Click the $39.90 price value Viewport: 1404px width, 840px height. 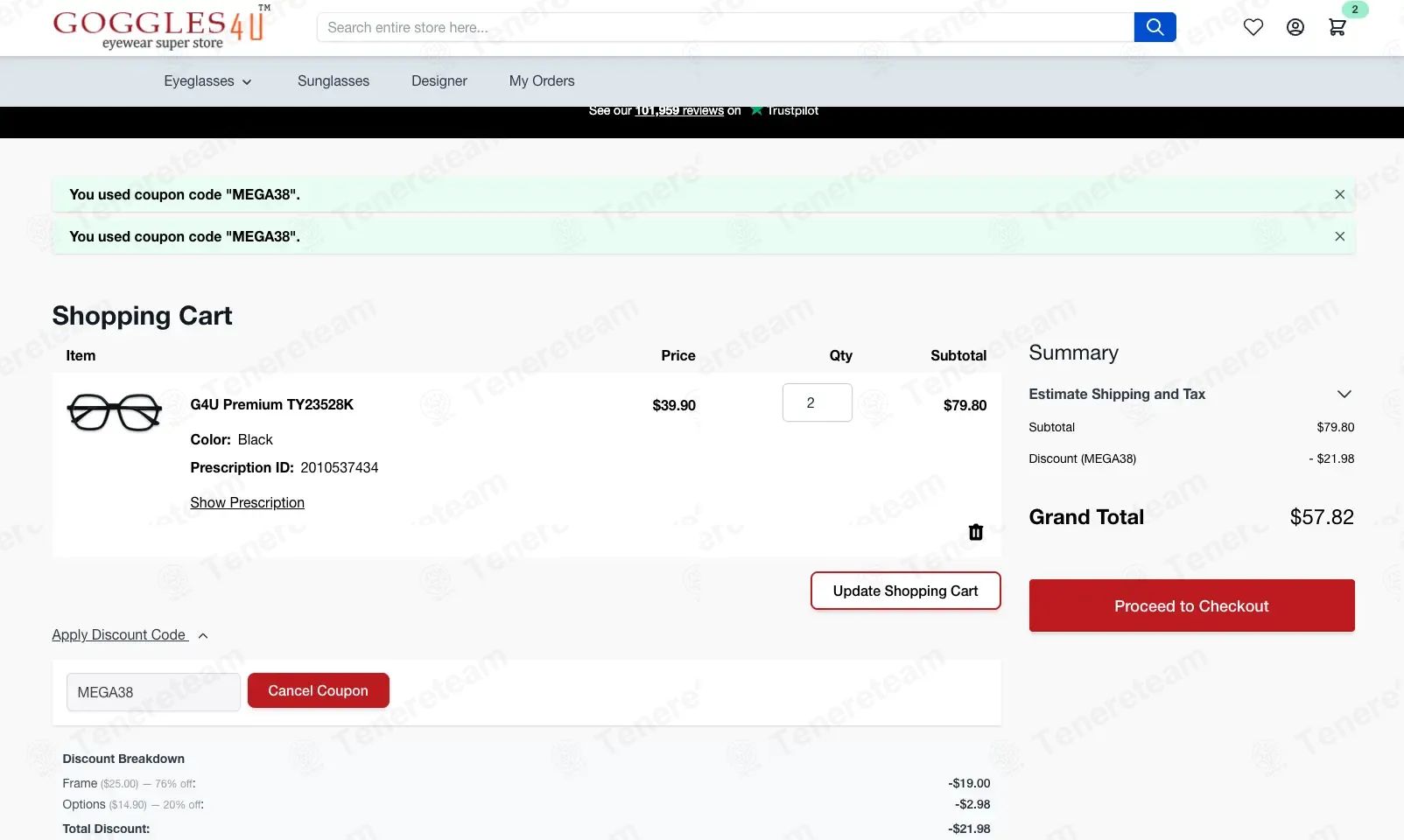pos(674,405)
